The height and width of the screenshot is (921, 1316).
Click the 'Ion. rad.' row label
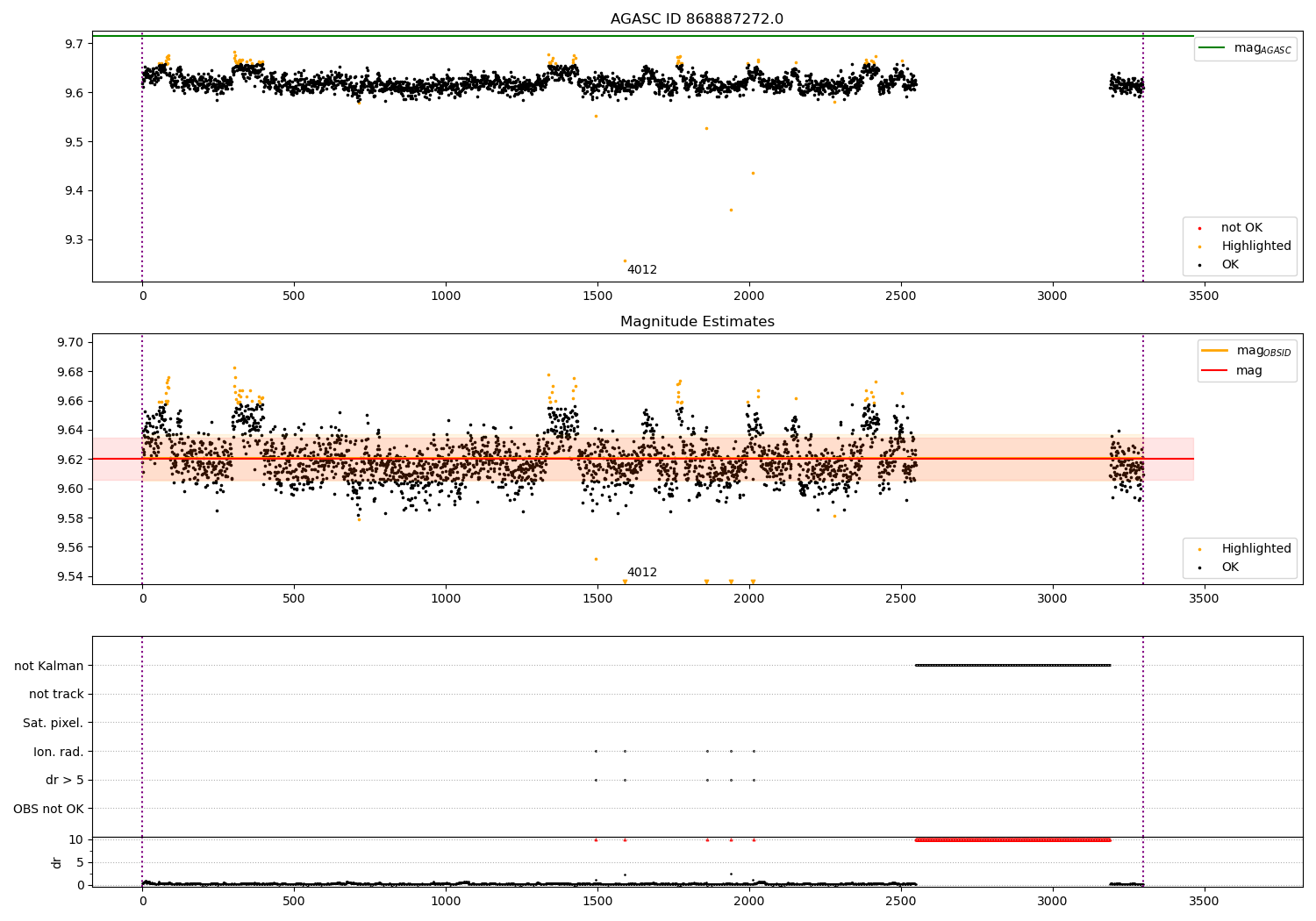click(x=59, y=752)
